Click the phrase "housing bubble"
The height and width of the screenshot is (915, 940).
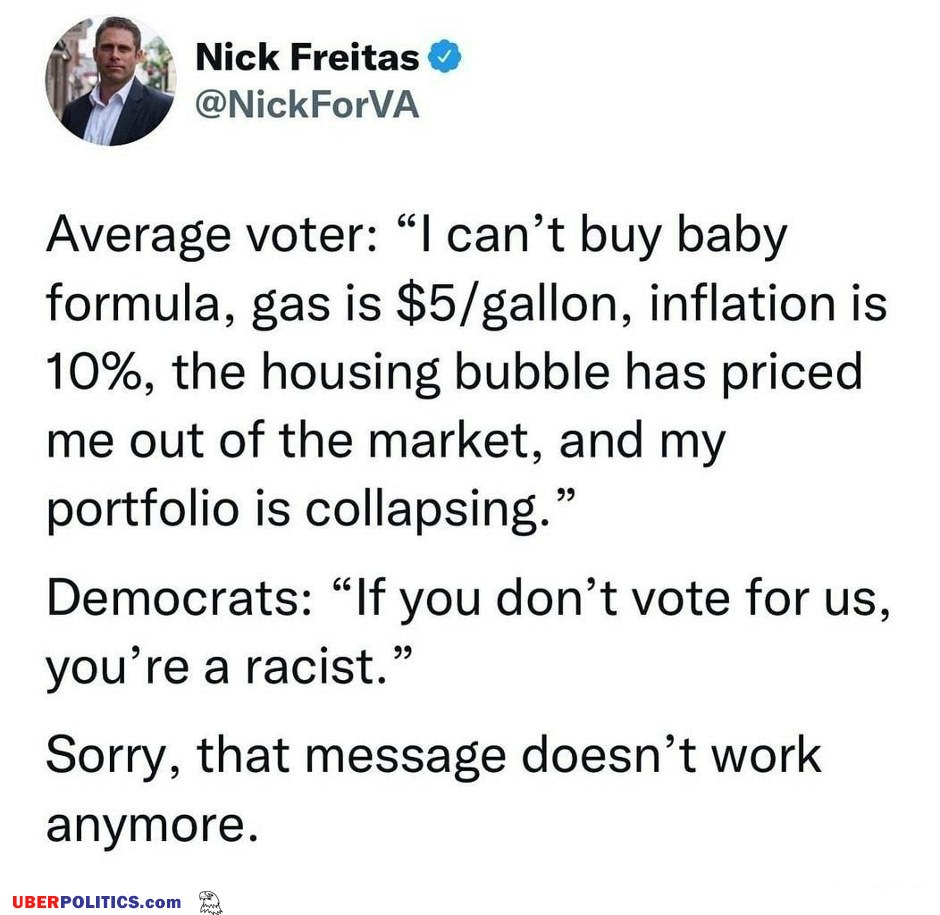coord(435,373)
